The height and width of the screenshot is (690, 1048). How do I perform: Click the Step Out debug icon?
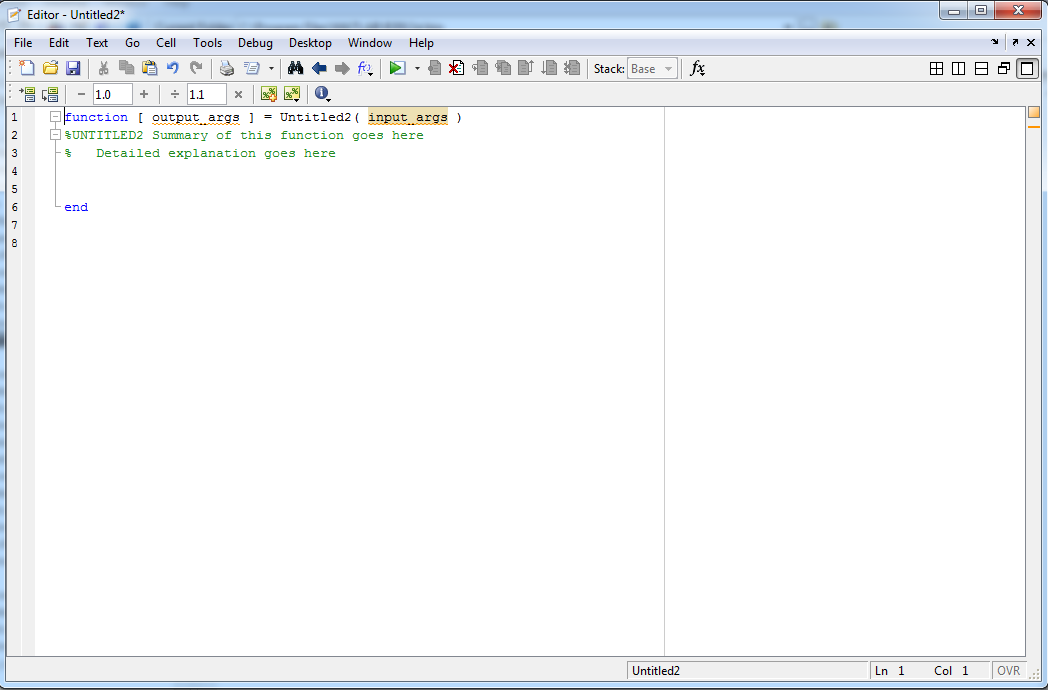525,68
